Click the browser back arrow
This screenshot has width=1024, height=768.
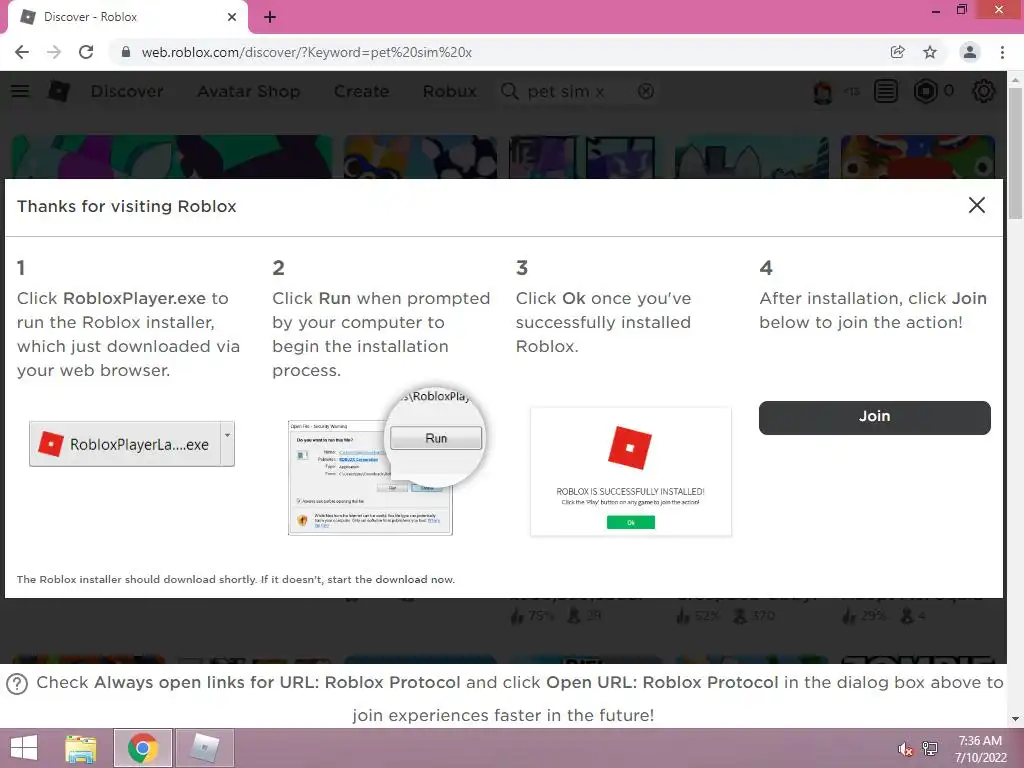click(x=22, y=52)
